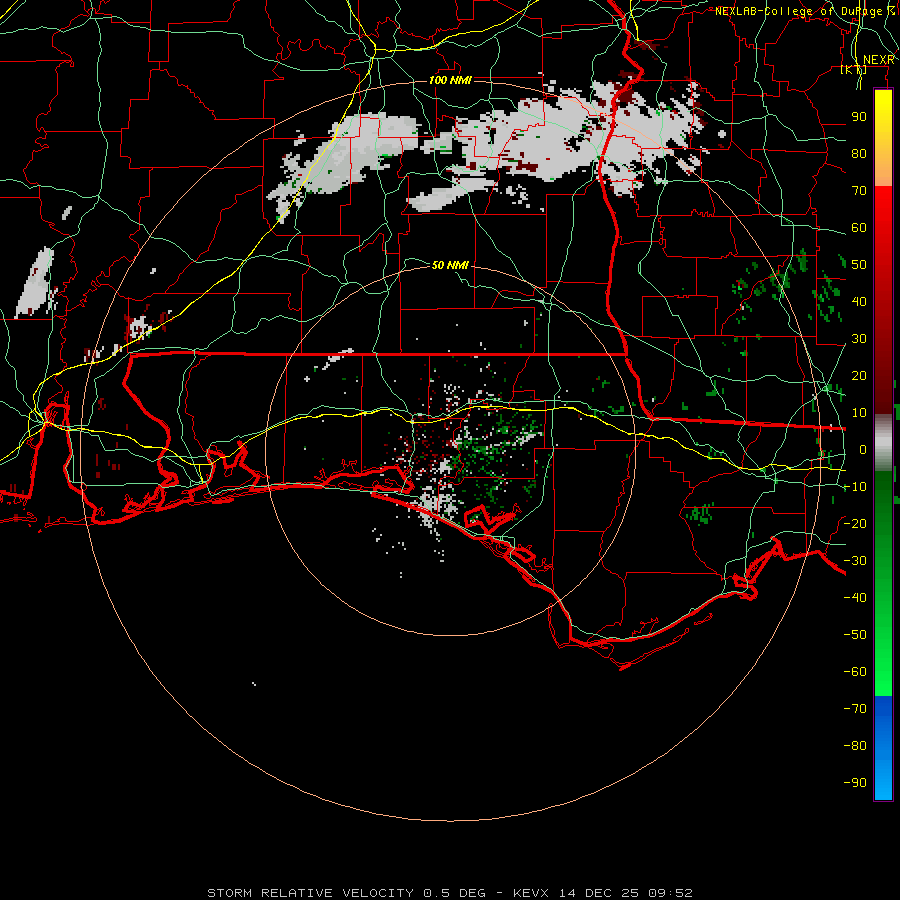Viewport: 900px width, 900px height.
Task: Click the -70 value on velocity scale
Action: [855, 709]
